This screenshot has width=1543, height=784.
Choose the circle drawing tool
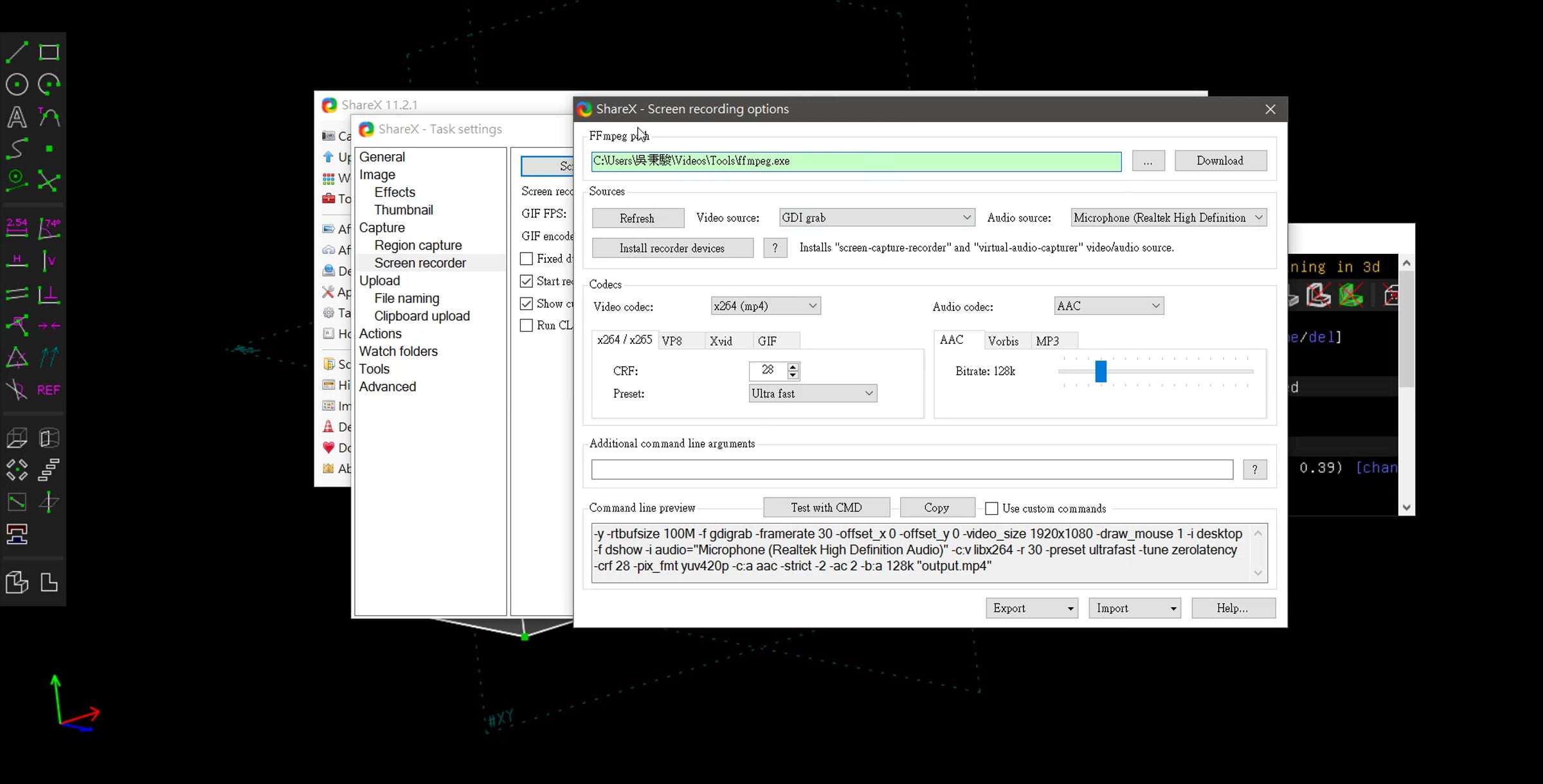(x=17, y=84)
